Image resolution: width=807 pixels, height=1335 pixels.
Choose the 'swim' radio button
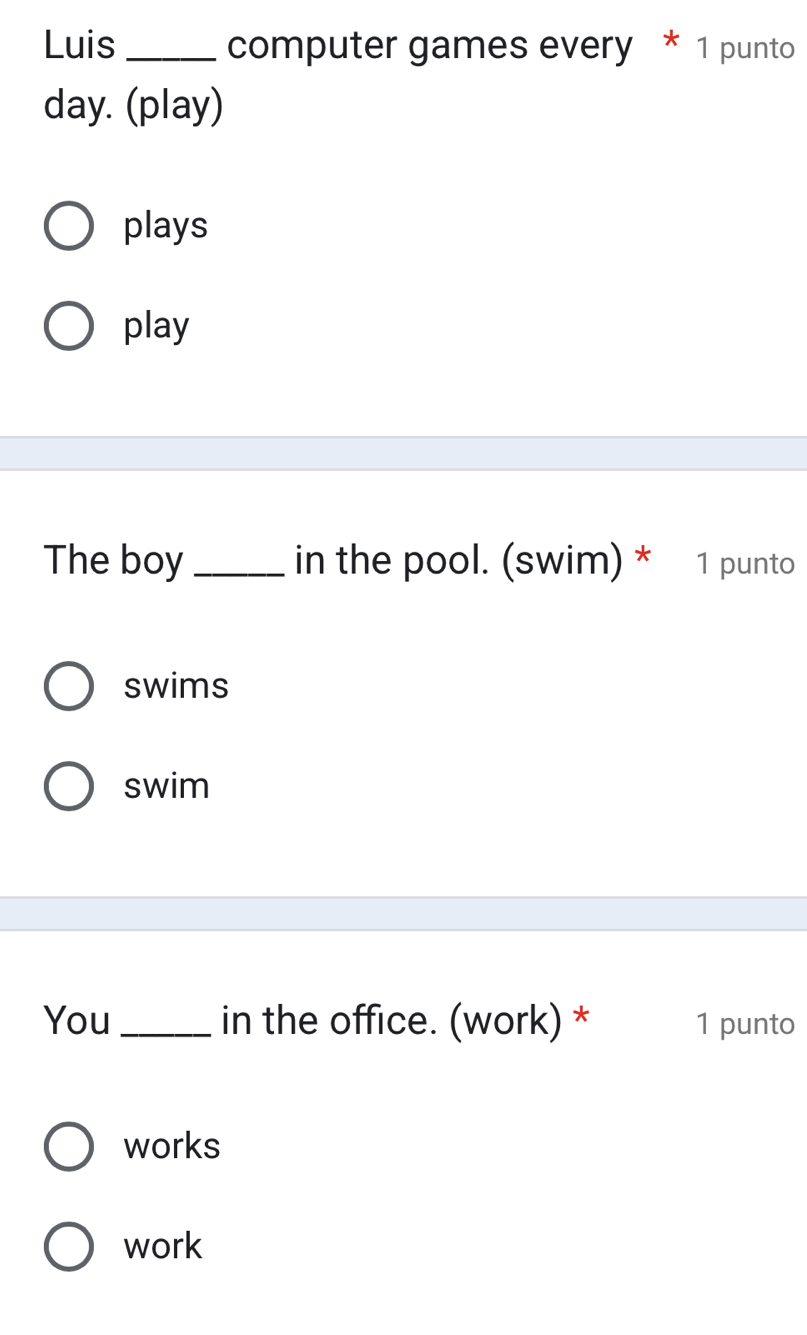coord(69,786)
